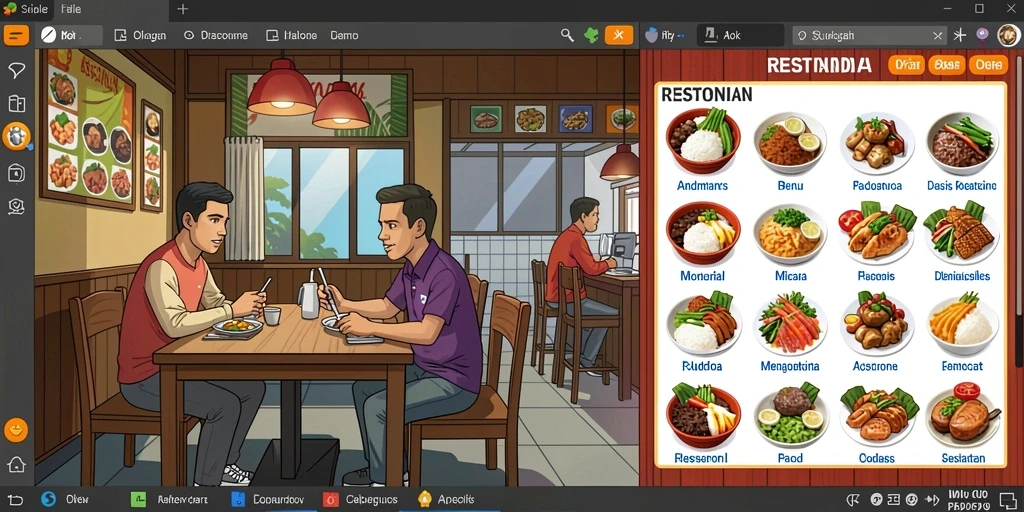
Task: Select the Rlessoronl dish thumbnail
Action: point(703,415)
